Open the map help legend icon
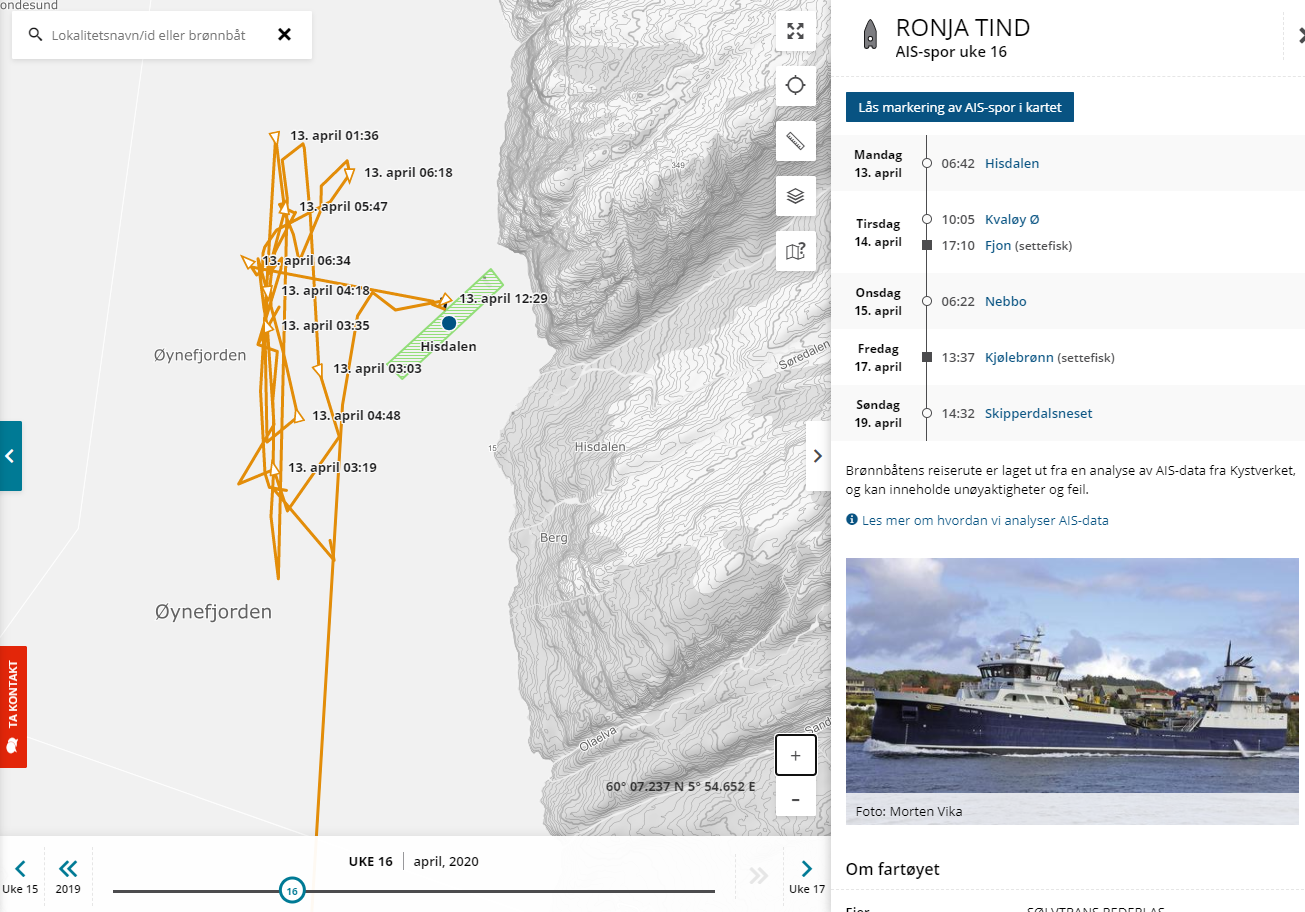Image resolution: width=1305 pixels, height=912 pixels. (x=796, y=251)
